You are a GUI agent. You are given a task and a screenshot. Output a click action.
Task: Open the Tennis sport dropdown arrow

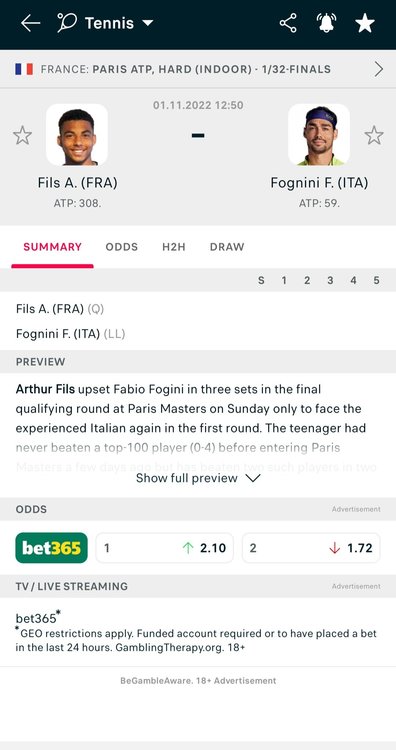(x=148, y=22)
